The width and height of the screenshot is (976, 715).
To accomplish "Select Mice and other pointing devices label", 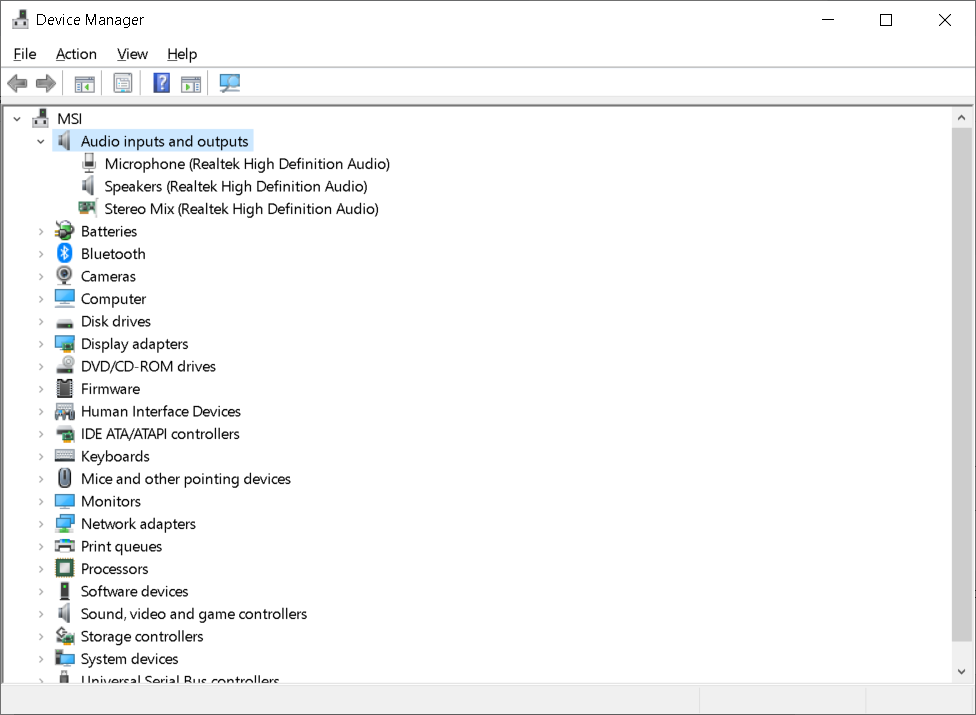I will tap(185, 479).
